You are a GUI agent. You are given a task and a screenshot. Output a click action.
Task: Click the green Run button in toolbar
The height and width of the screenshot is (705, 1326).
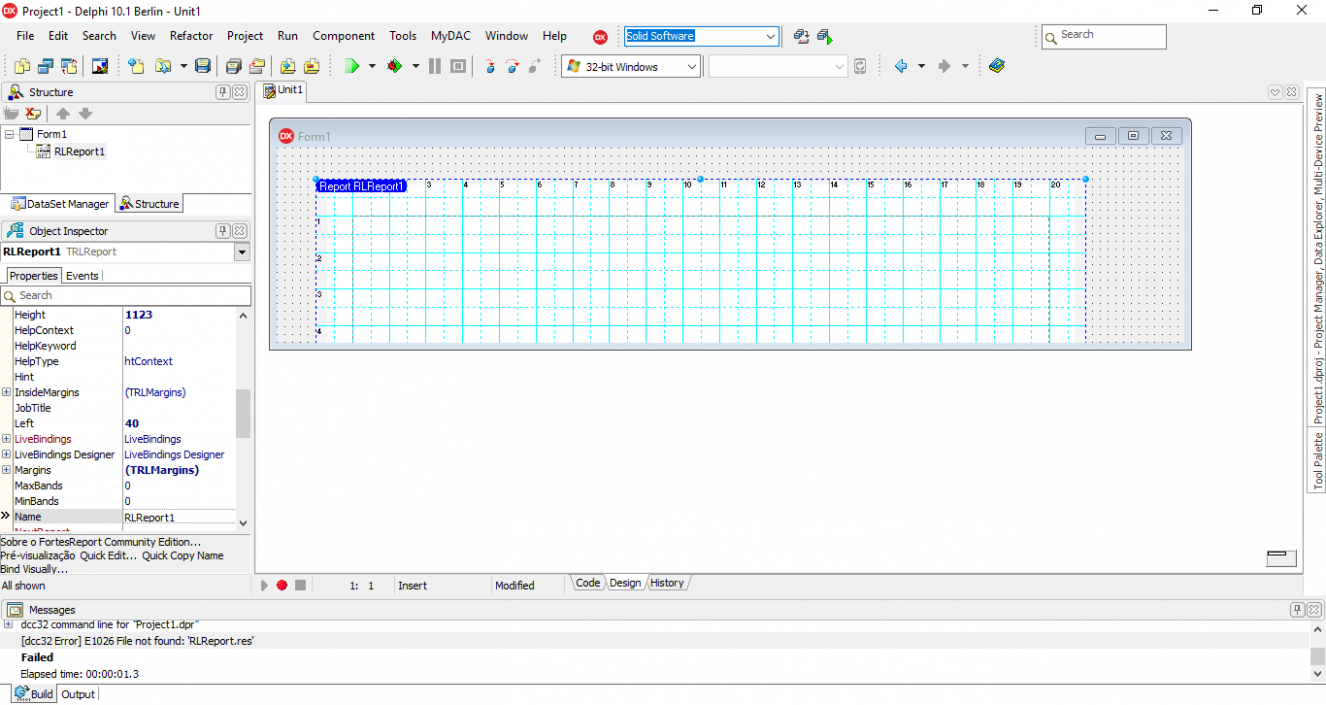(352, 66)
